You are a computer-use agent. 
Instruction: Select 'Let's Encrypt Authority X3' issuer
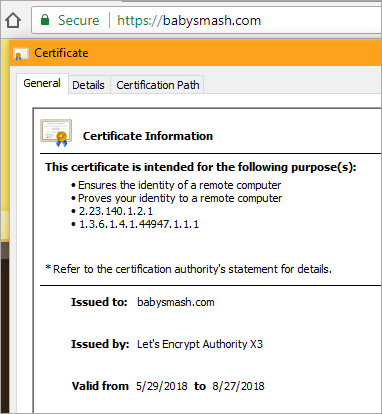(200, 344)
